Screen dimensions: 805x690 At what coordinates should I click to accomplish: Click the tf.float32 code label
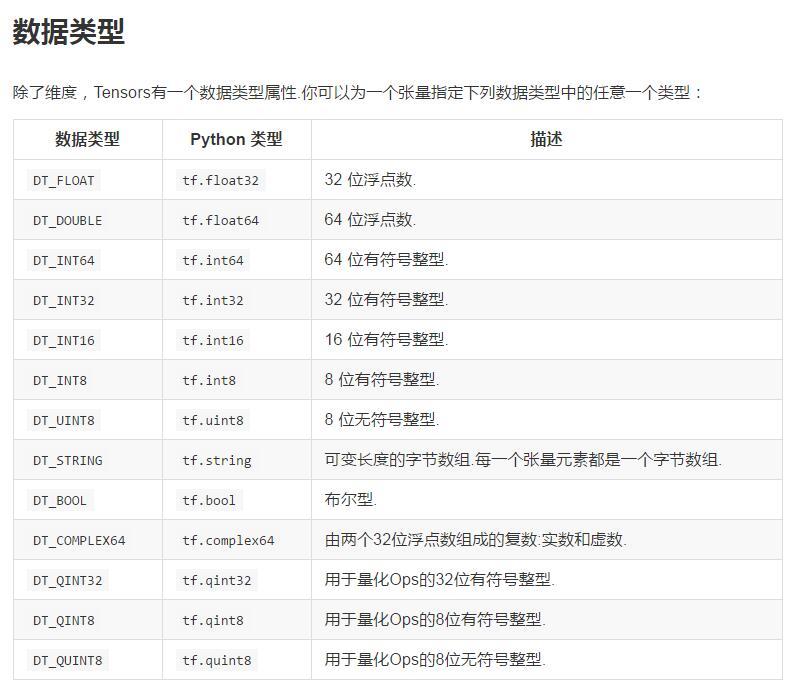220,180
